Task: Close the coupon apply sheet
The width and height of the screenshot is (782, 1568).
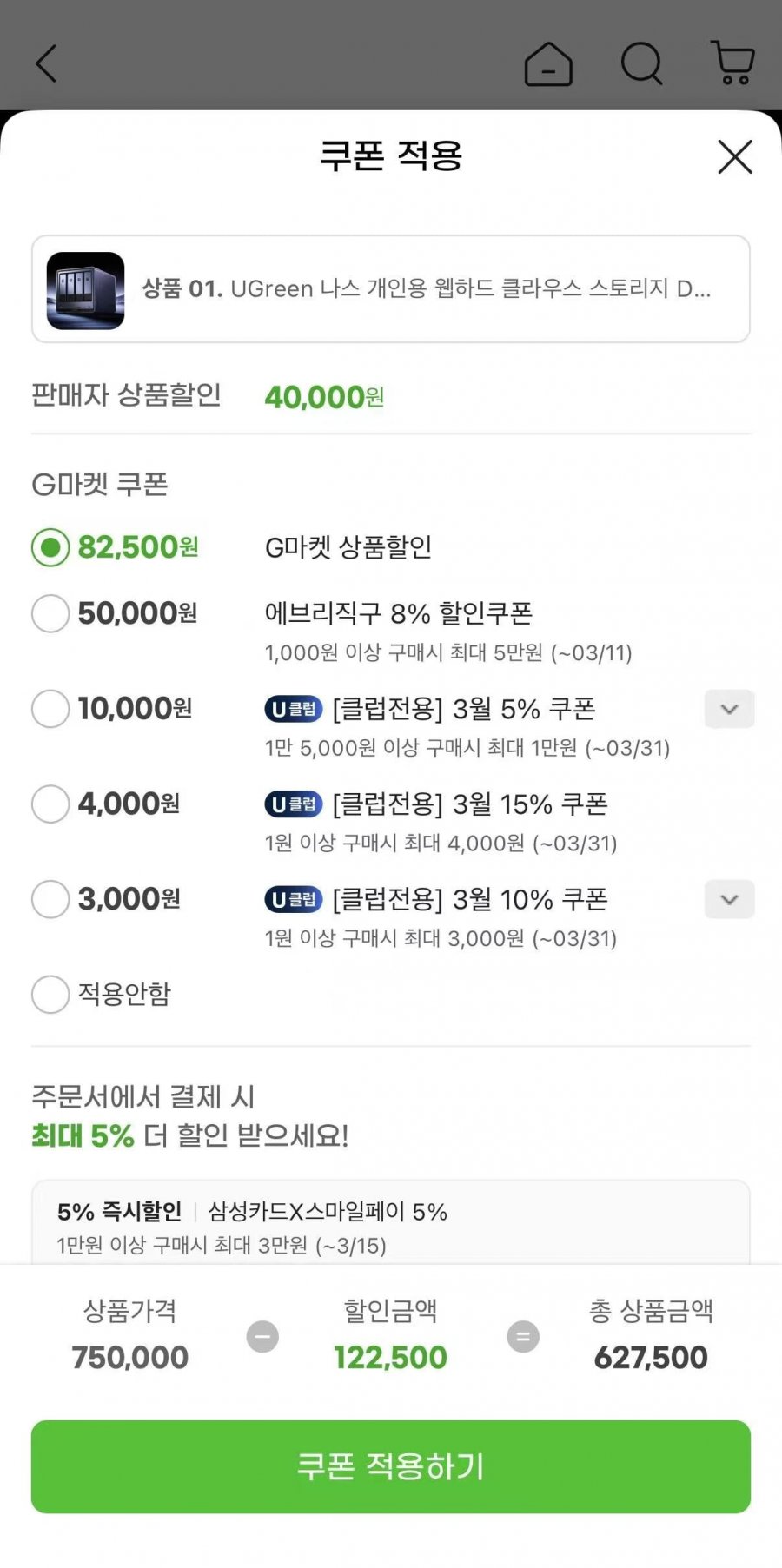Action: coord(735,157)
